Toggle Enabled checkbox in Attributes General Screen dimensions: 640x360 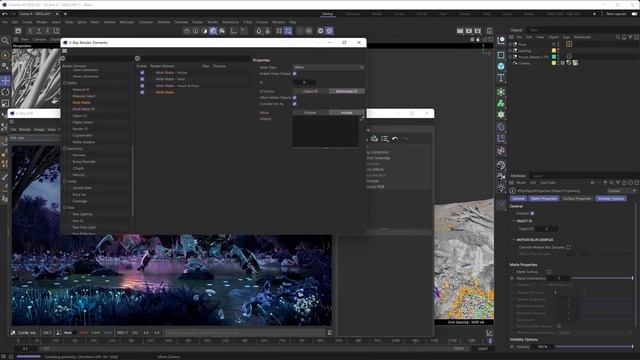[x=532, y=213]
